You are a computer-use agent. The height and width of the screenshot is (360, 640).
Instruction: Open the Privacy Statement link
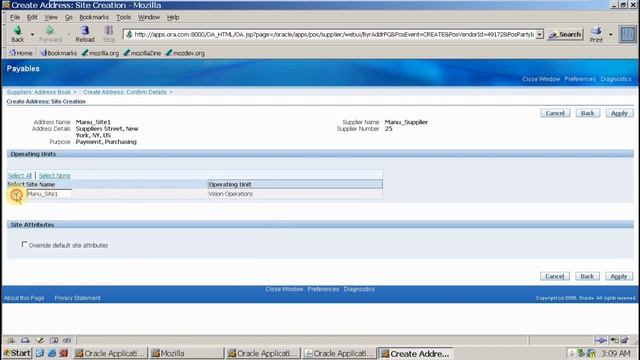(x=78, y=298)
